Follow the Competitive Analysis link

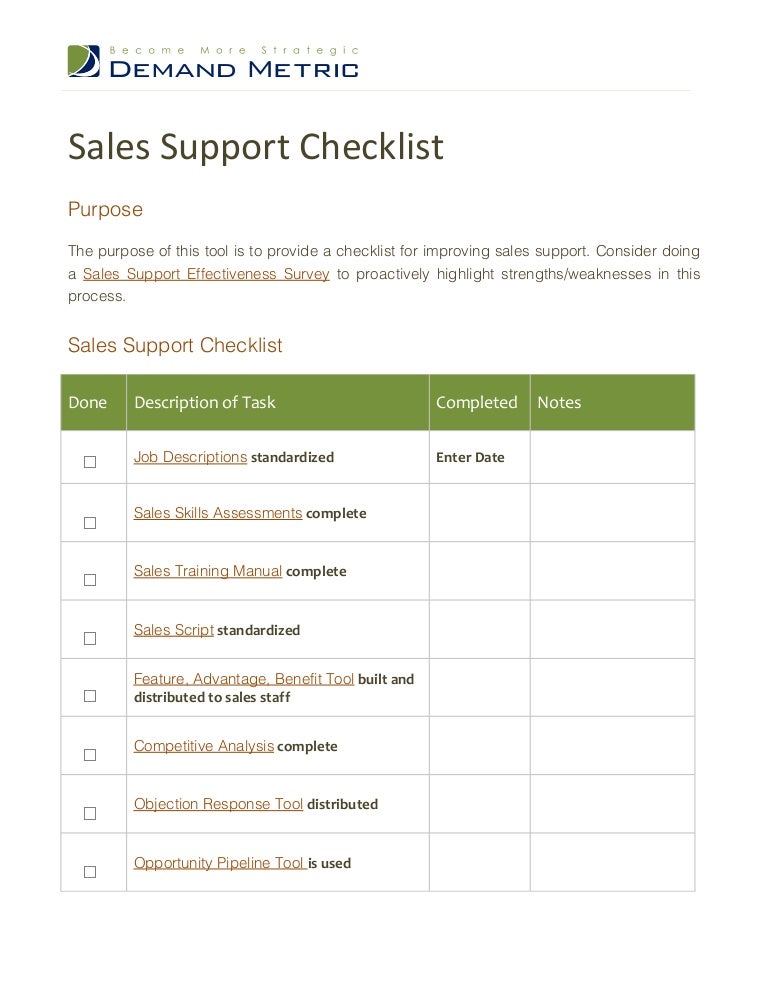pos(204,746)
